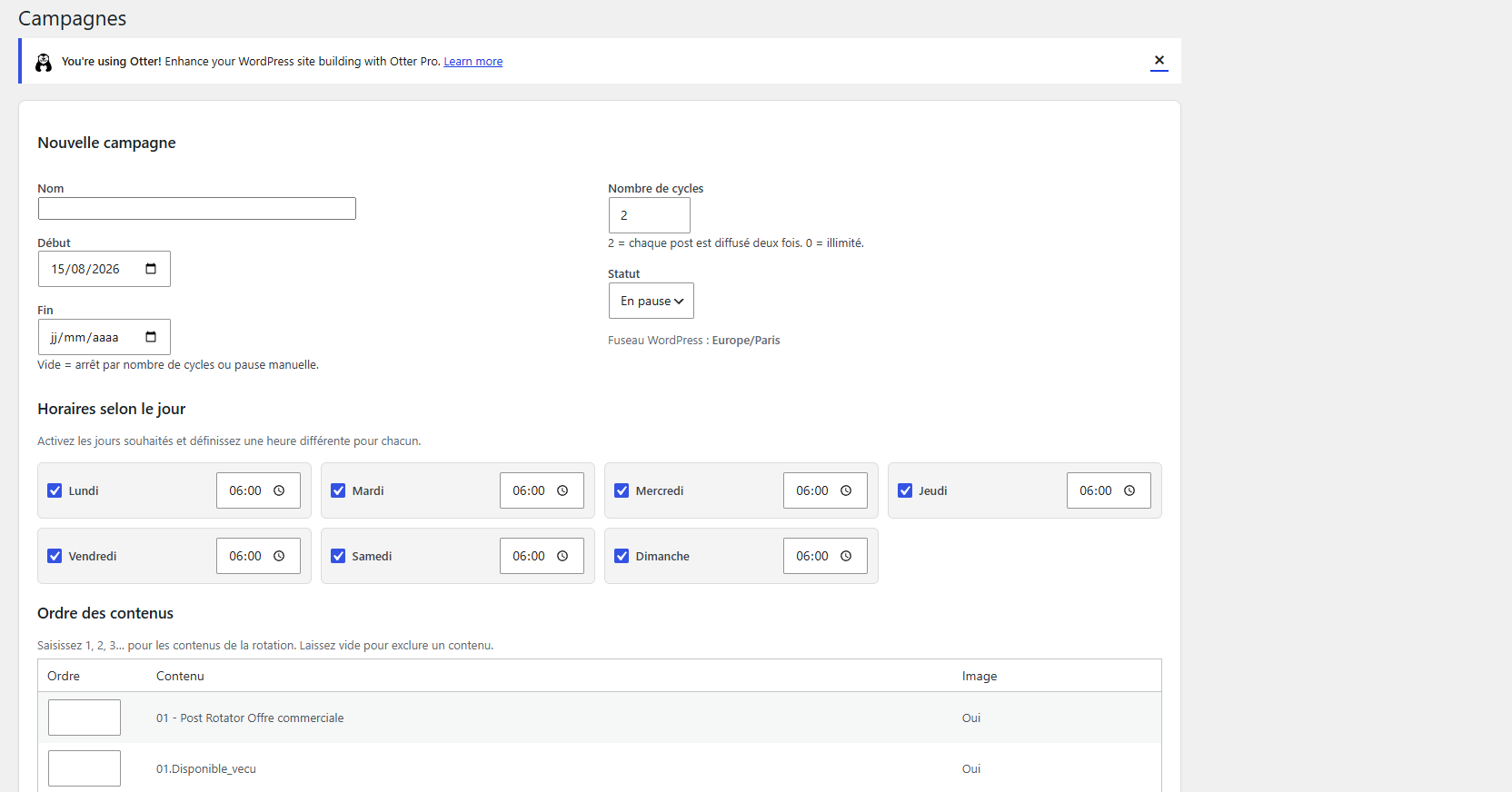
Task: Follow the Learn more link
Action: (473, 62)
